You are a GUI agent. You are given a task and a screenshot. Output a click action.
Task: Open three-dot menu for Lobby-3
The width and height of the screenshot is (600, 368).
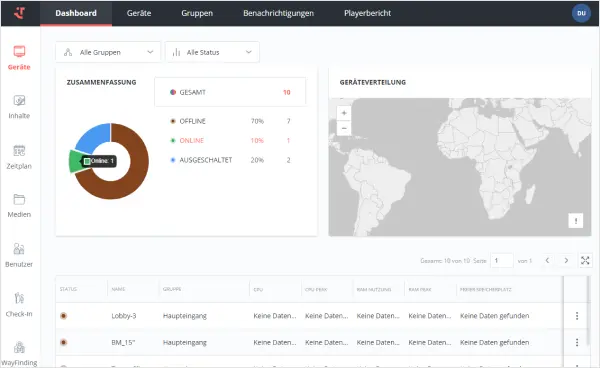coord(577,316)
